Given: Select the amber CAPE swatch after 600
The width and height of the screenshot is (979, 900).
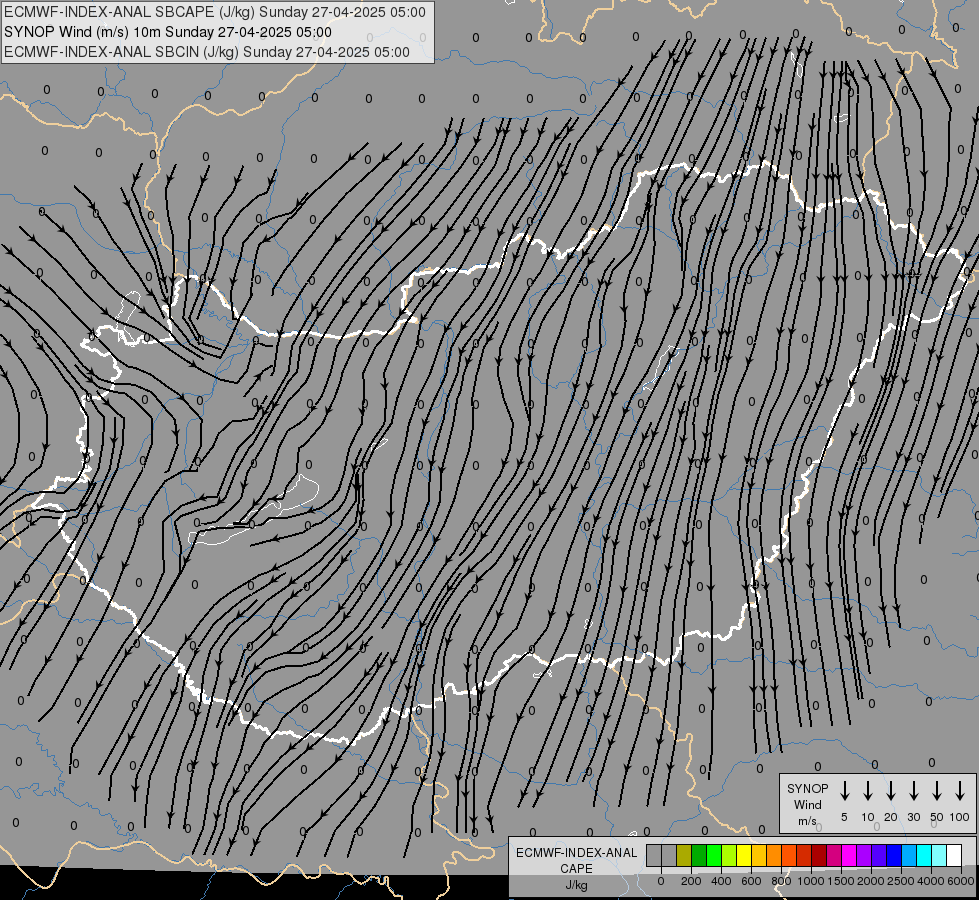Looking at the screenshot, I should coord(759,855).
